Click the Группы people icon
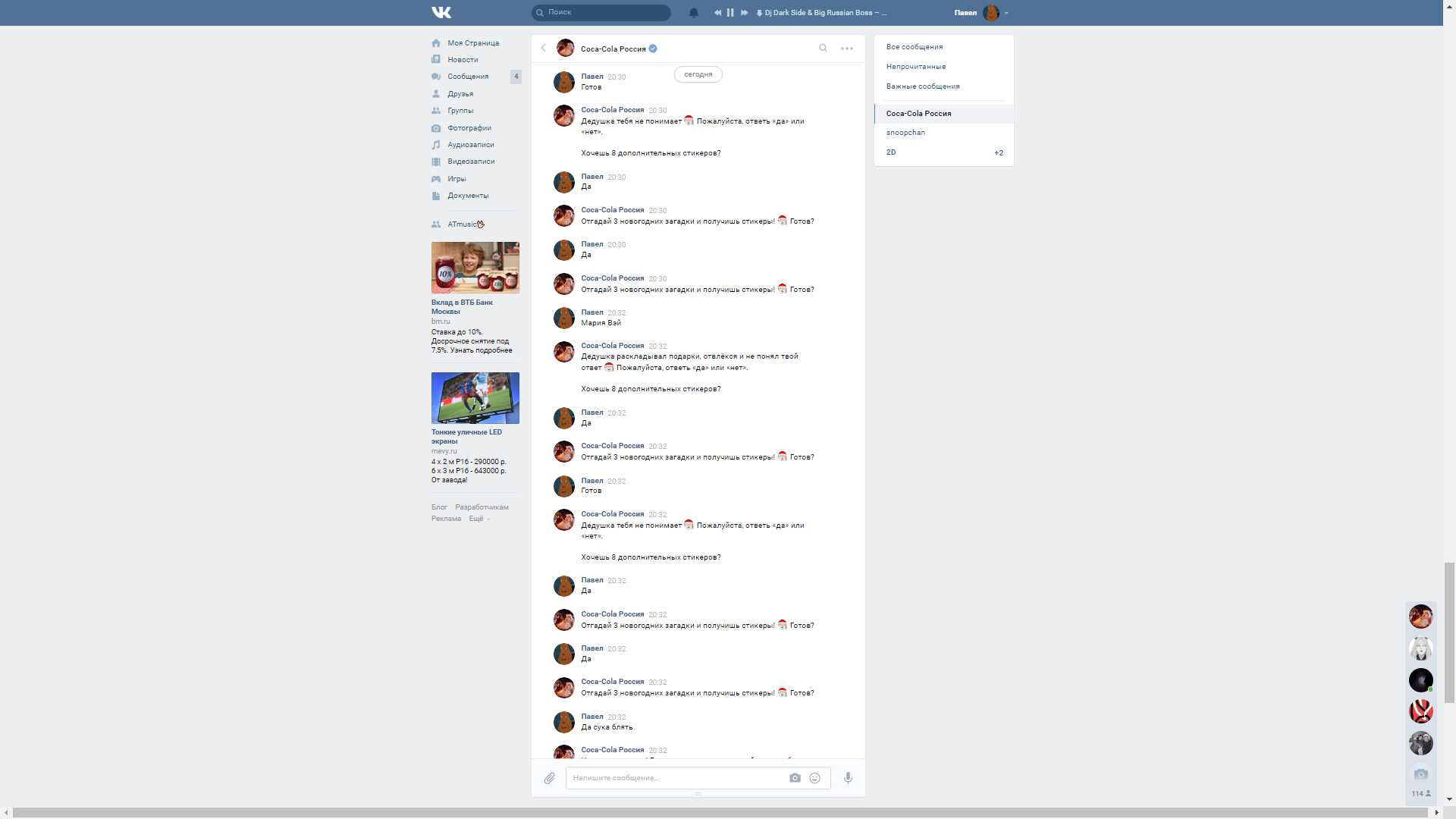The width and height of the screenshot is (1456, 819). 436,111
